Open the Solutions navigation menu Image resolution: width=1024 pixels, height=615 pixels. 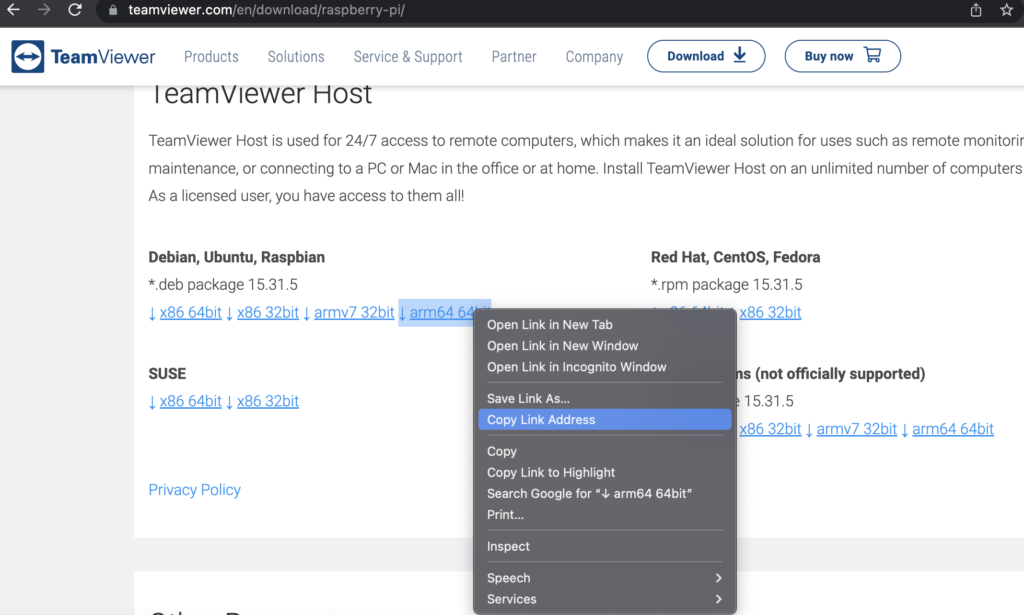(x=296, y=57)
